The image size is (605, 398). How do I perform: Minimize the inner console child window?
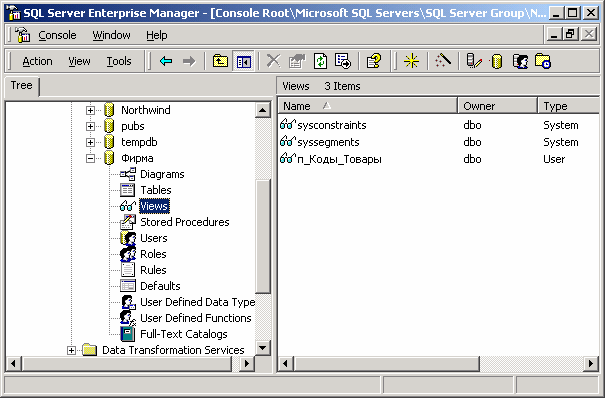pyautogui.click(x=554, y=35)
